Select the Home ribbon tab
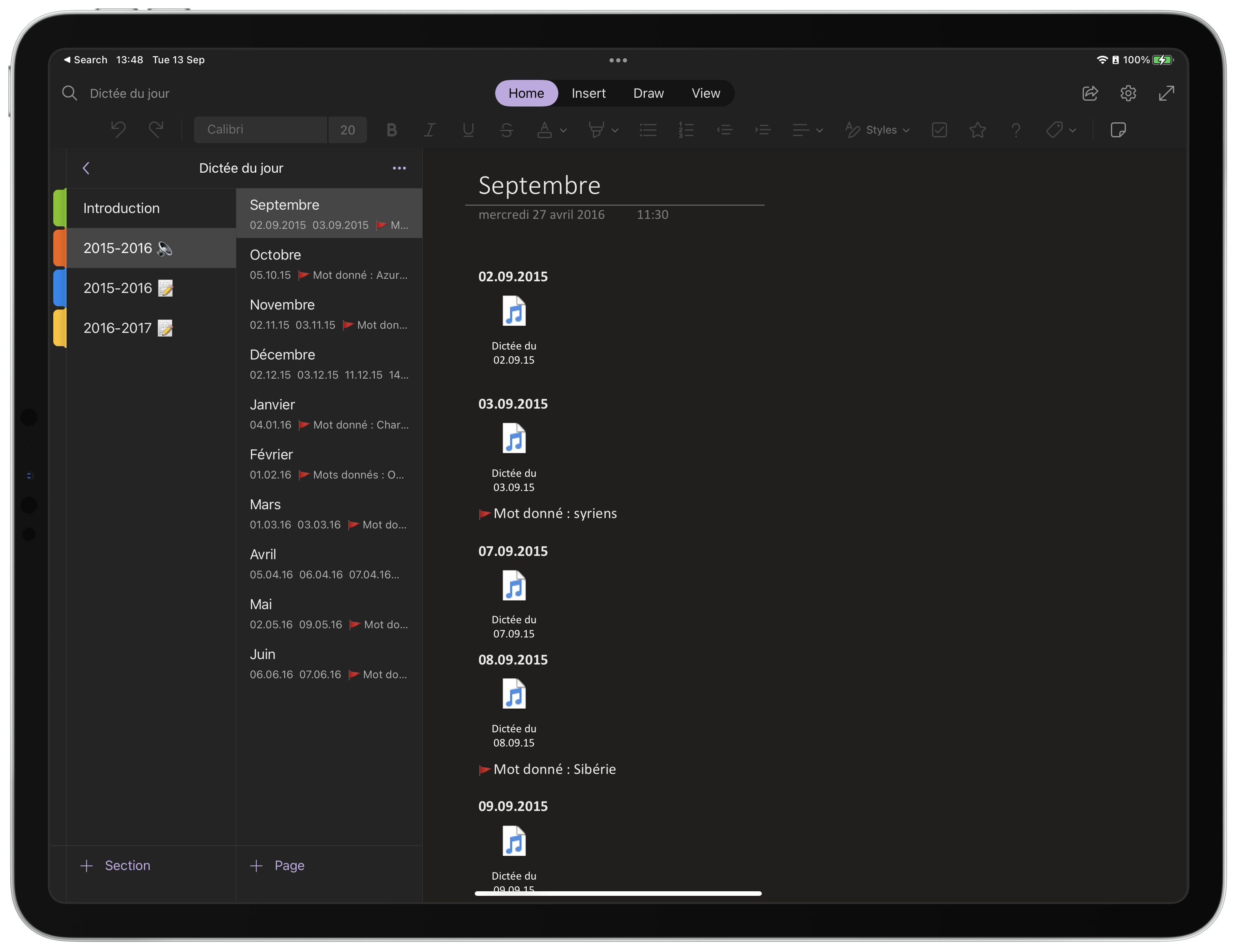Image resolution: width=1237 pixels, height=952 pixels. (526, 93)
